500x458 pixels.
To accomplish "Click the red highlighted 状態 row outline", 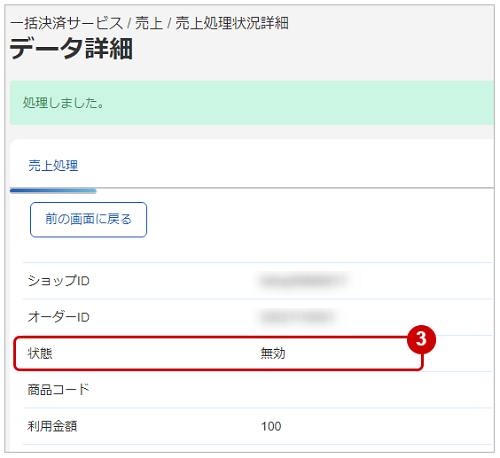I will 218,353.
